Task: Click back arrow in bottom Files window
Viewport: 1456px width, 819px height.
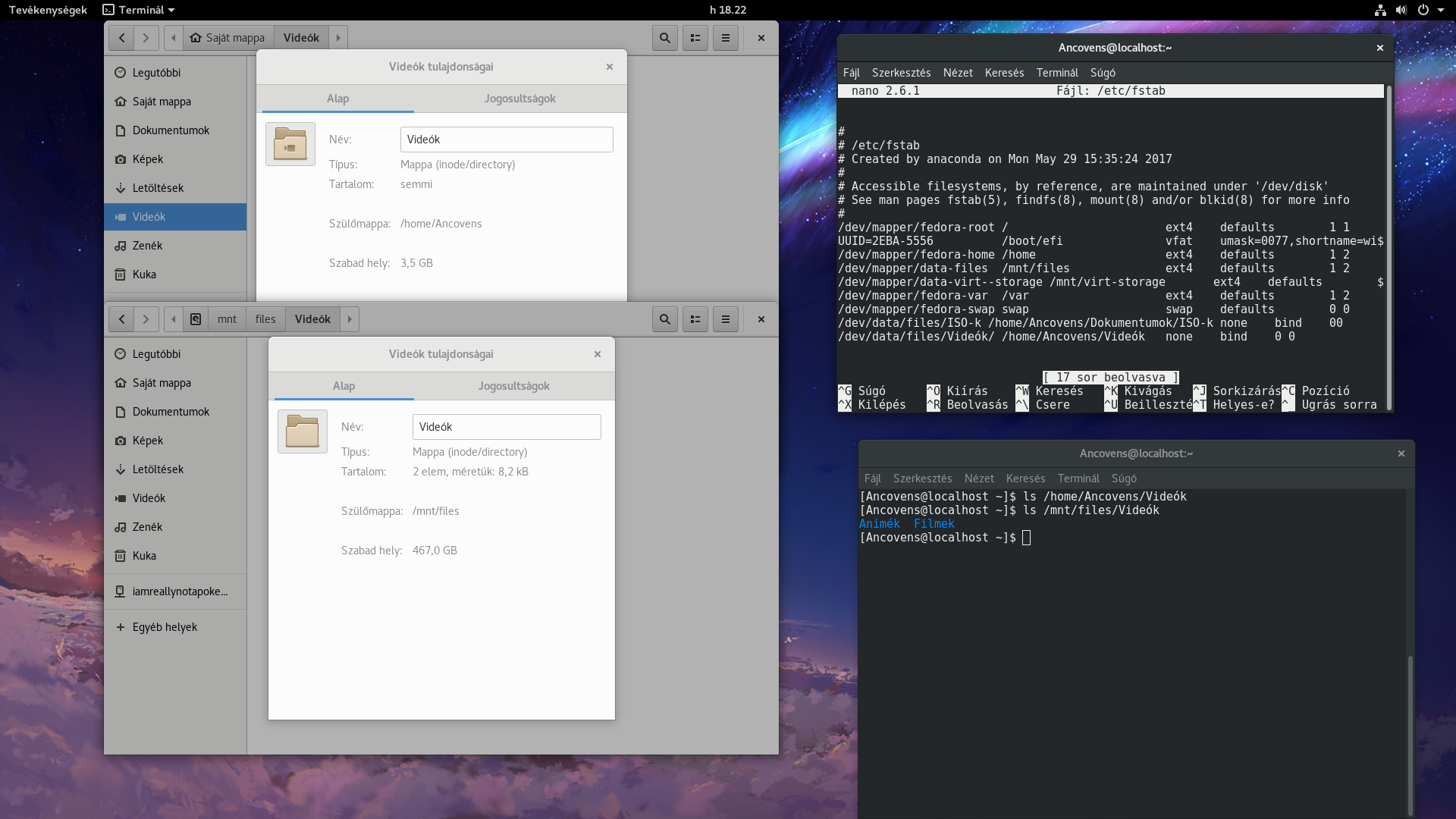Action: point(121,319)
